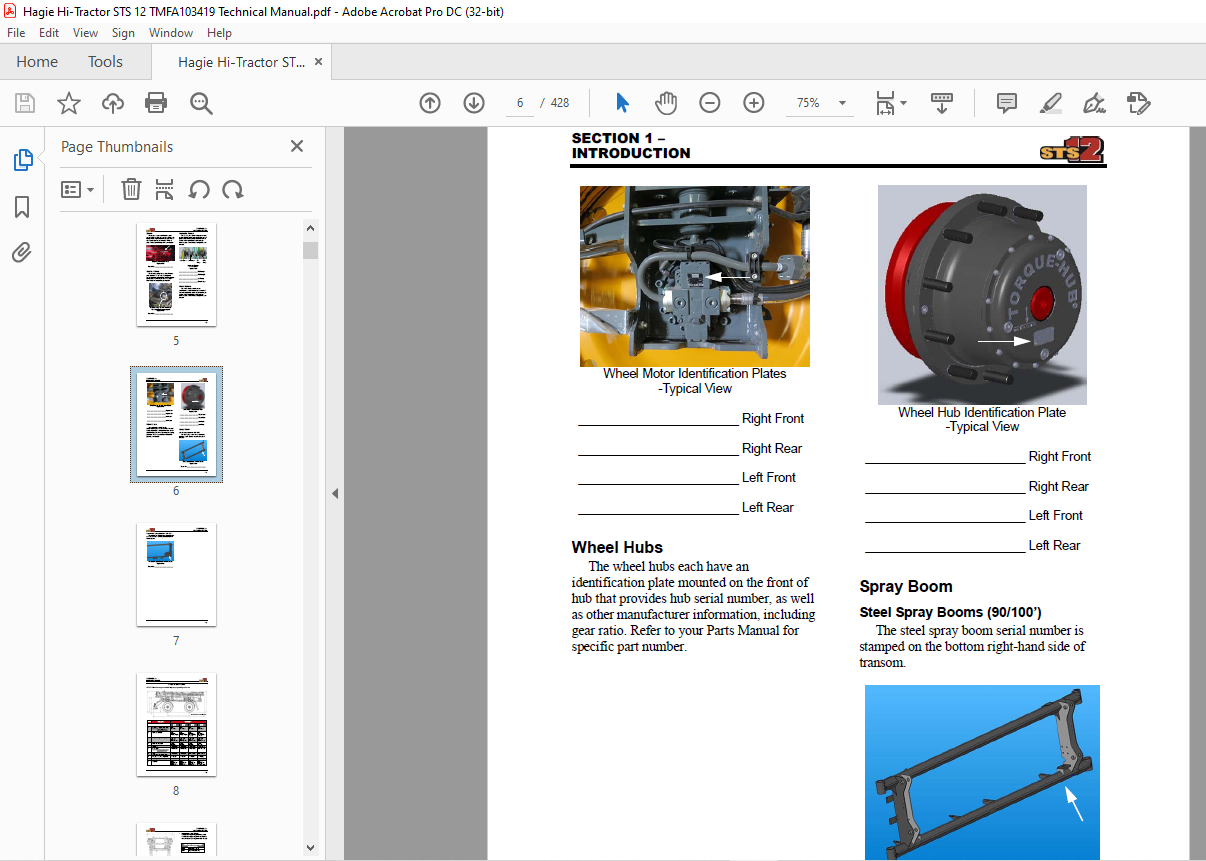Switch to the Home tab
This screenshot has height=861, width=1206.
(37, 62)
